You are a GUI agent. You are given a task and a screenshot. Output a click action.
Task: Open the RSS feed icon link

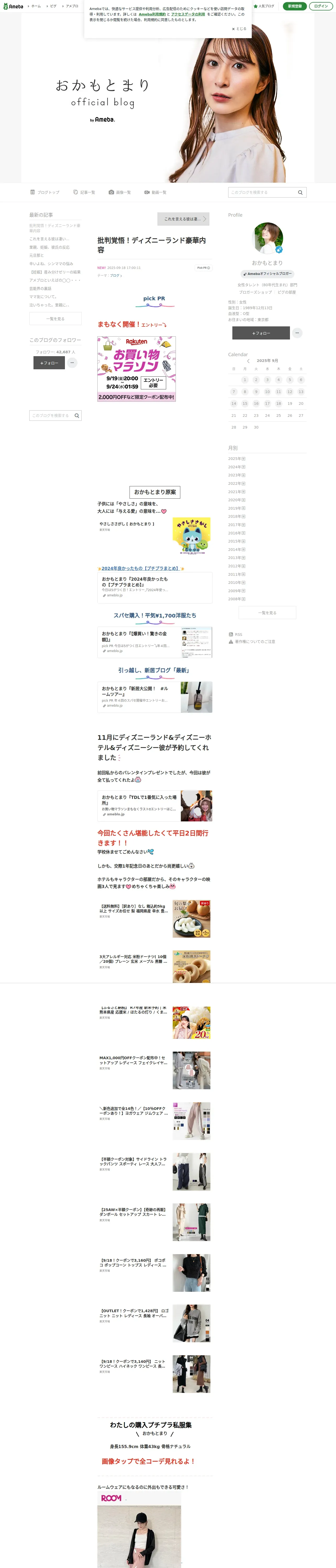click(x=235, y=634)
